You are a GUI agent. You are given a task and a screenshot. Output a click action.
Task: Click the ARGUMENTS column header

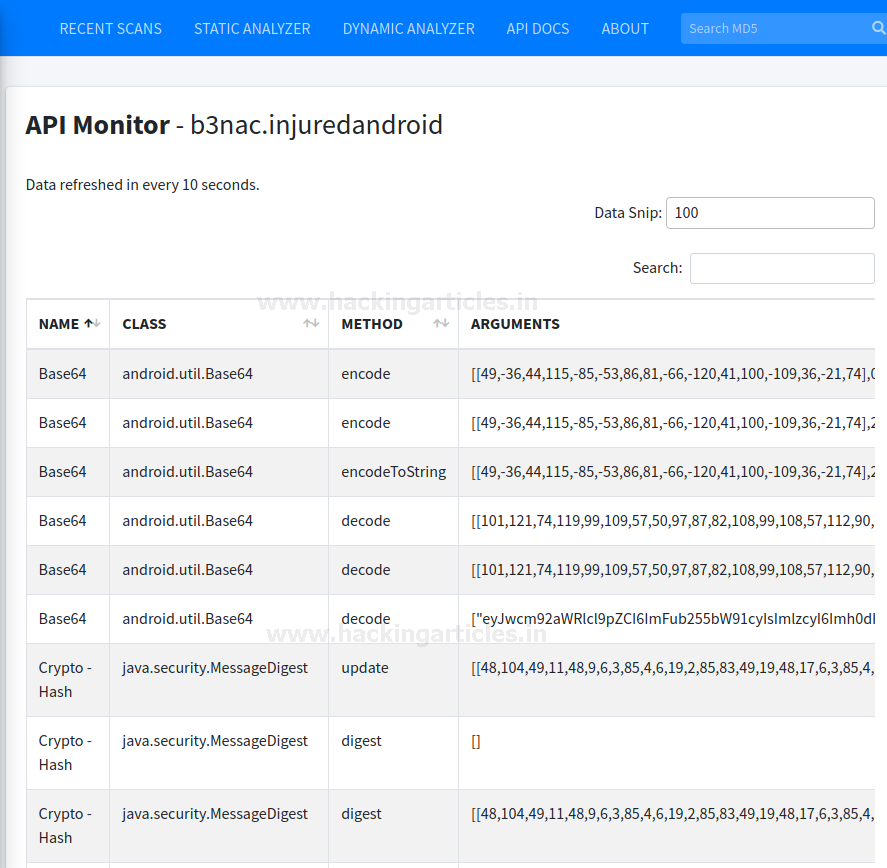[x=515, y=324]
